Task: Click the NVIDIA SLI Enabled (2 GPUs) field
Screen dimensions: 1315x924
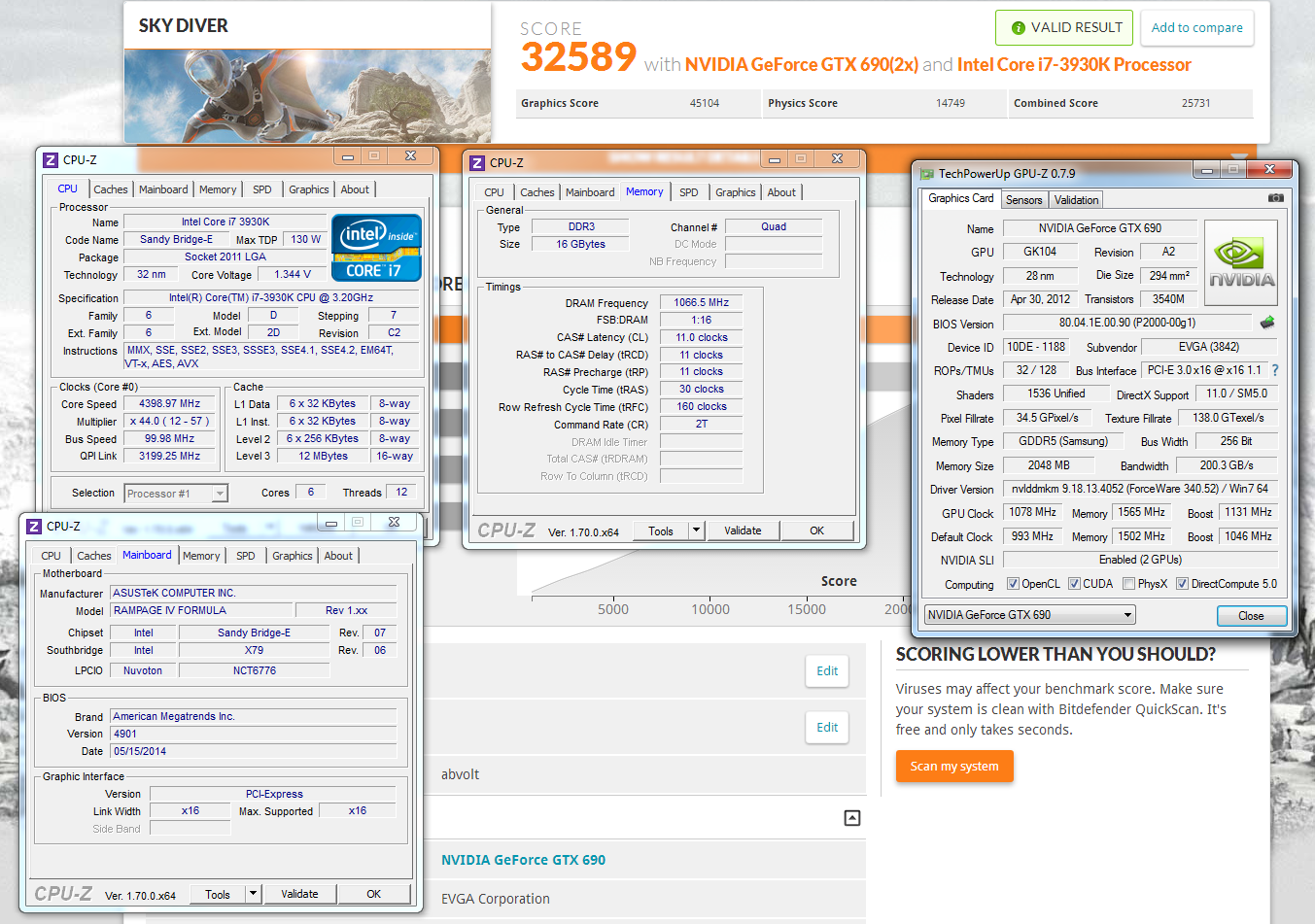Action: pyautogui.click(x=1140, y=560)
